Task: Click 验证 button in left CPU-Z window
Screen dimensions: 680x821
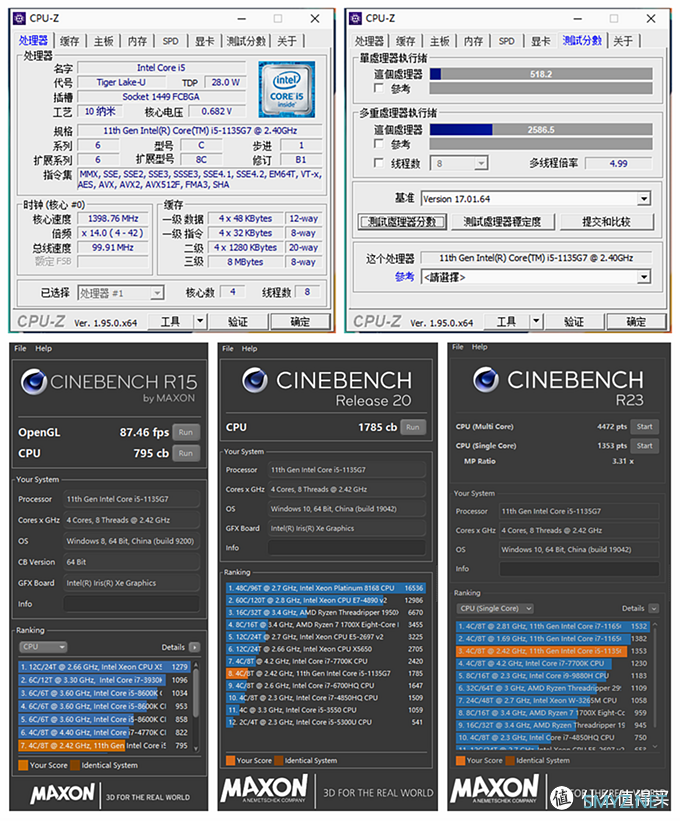Action: pos(237,321)
